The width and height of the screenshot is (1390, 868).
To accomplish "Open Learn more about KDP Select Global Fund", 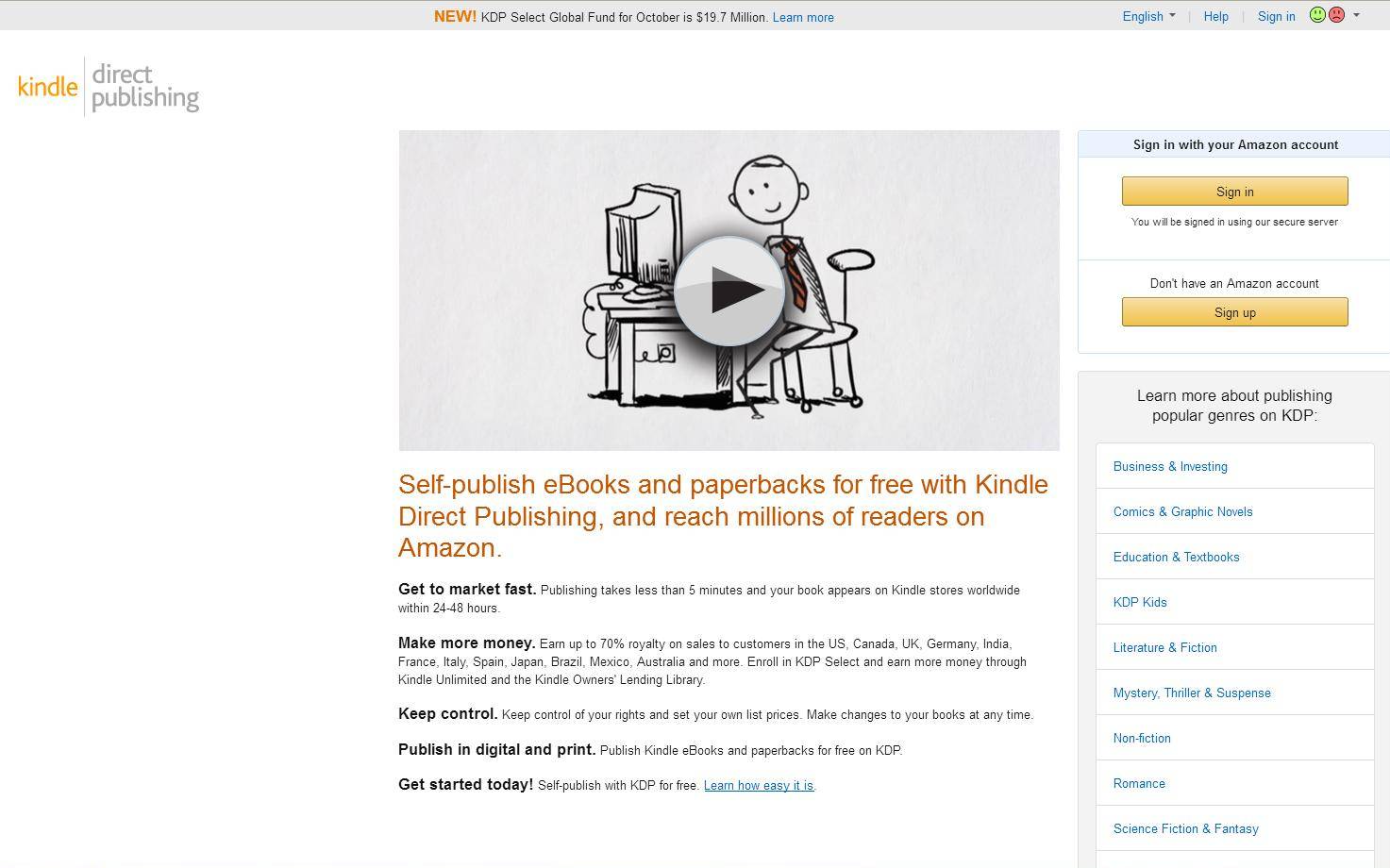I will click(803, 17).
